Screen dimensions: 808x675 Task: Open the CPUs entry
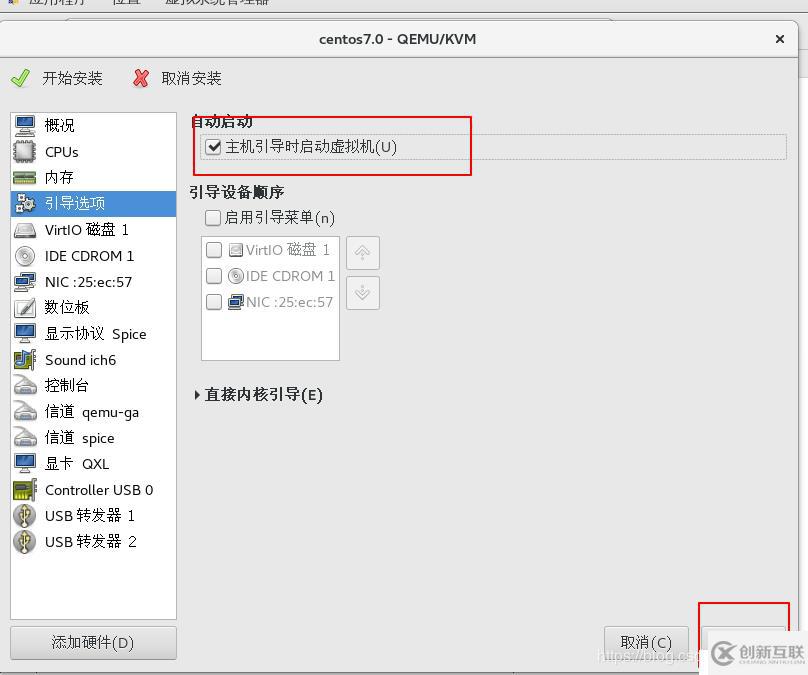pyautogui.click(x=93, y=152)
